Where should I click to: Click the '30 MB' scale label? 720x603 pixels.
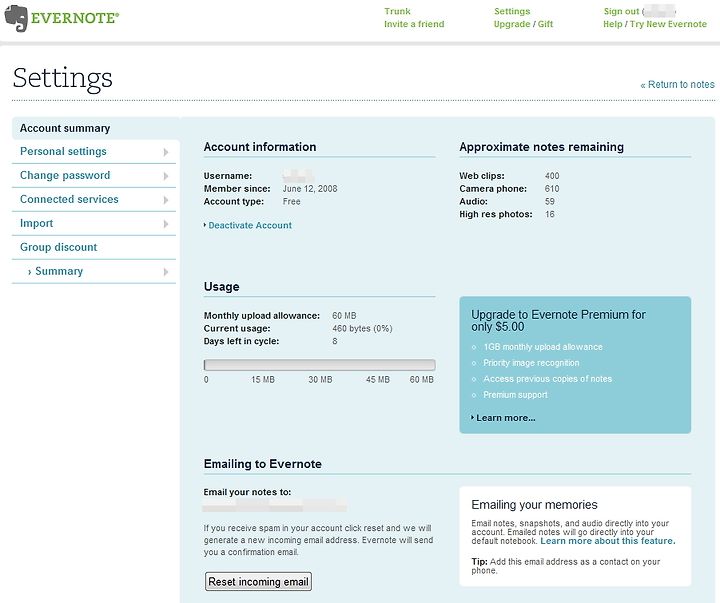pos(320,380)
